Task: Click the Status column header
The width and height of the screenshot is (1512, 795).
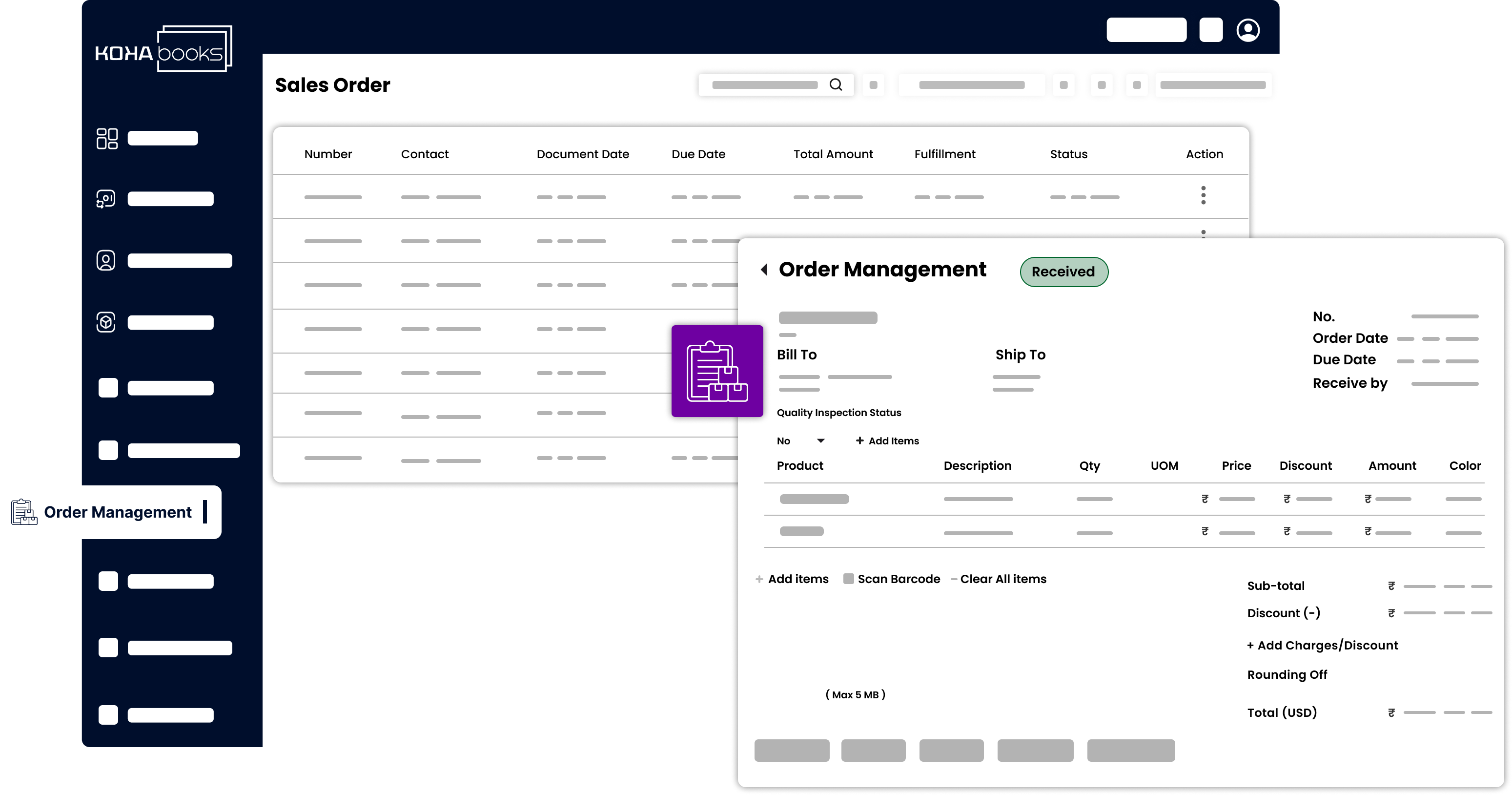Action: pyautogui.click(x=1068, y=154)
